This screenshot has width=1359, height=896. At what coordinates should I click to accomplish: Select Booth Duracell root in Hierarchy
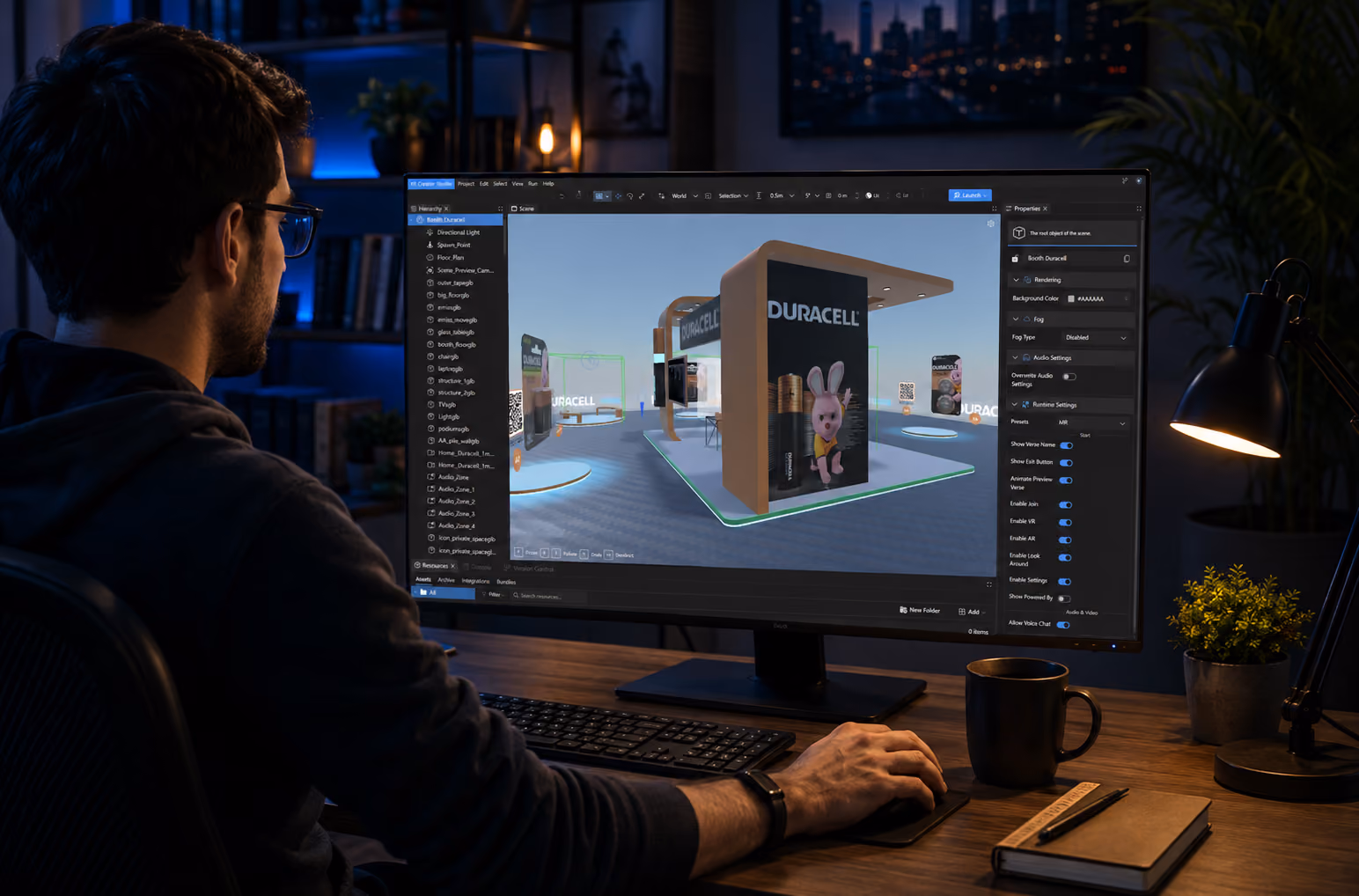pos(456,220)
